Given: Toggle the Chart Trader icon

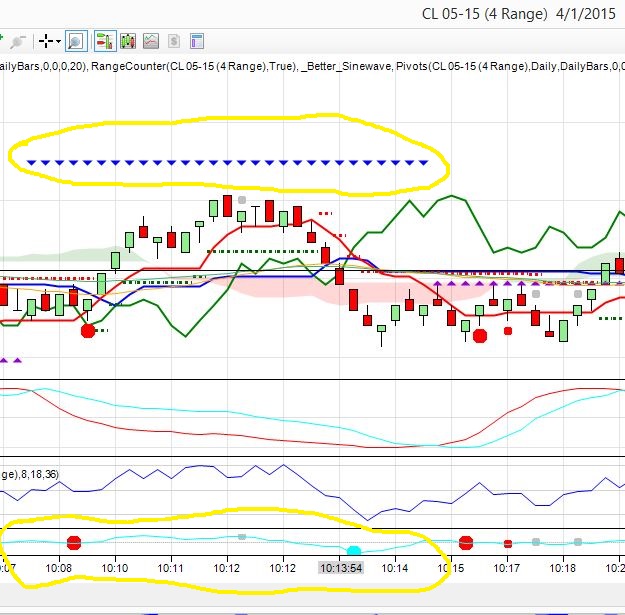Looking at the screenshot, I should tap(105, 41).
